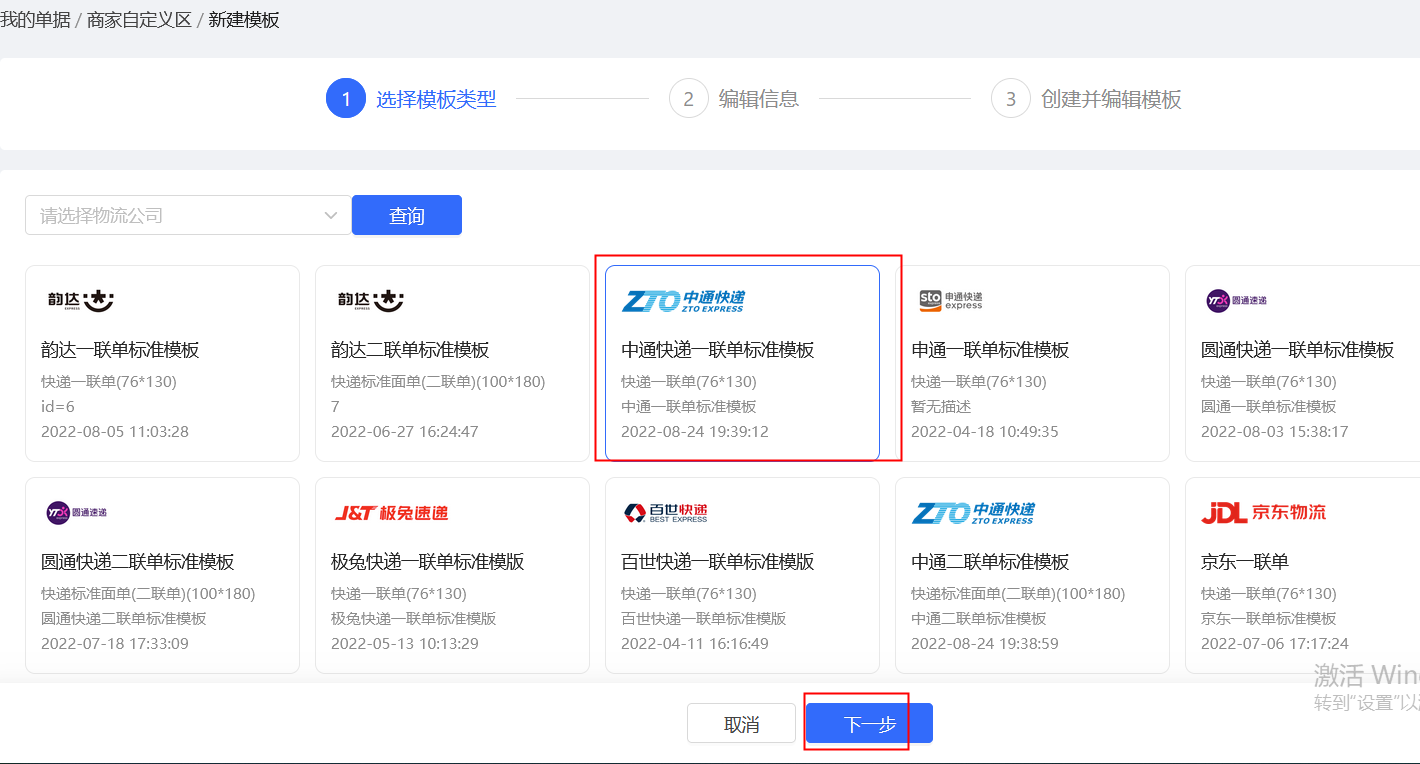Image resolution: width=1420 pixels, height=764 pixels.
Task: Click the STO logo on 申通一联单标准模板 card
Action: pyautogui.click(x=951, y=300)
